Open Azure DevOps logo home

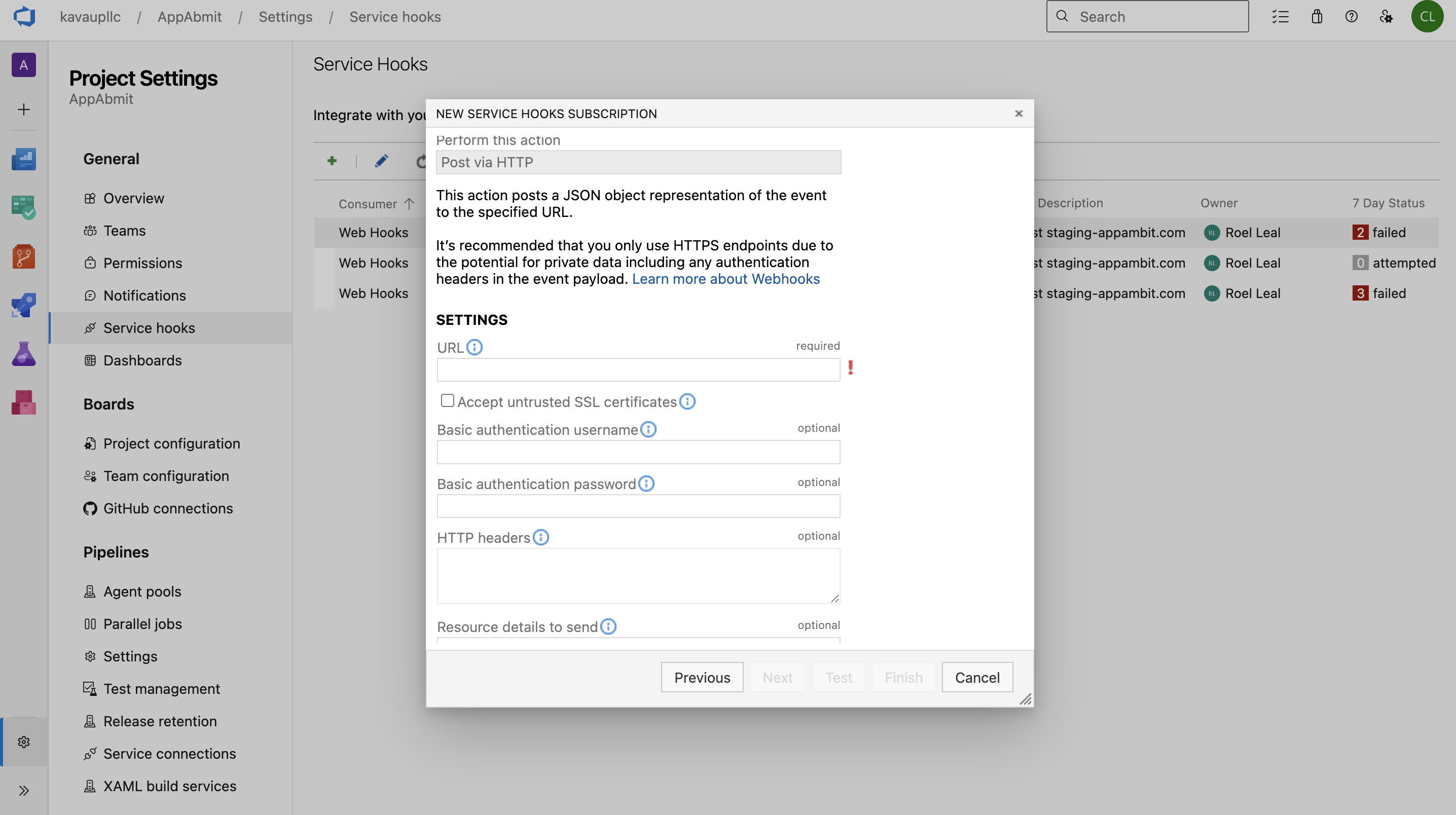click(24, 16)
